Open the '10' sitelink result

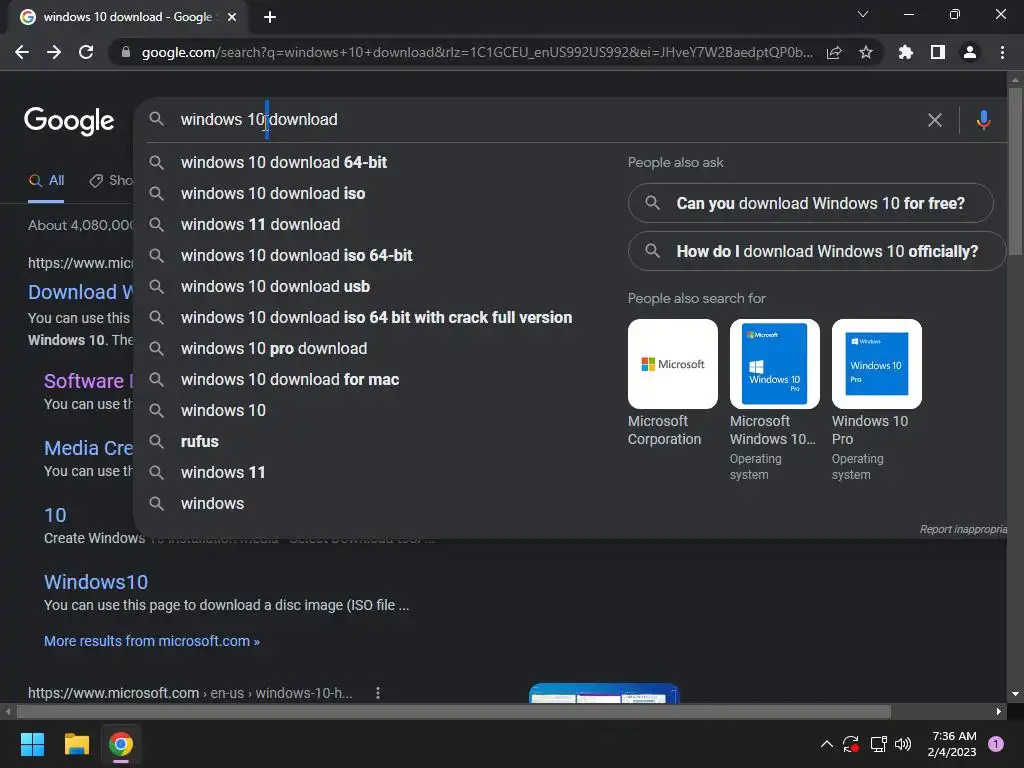55,515
